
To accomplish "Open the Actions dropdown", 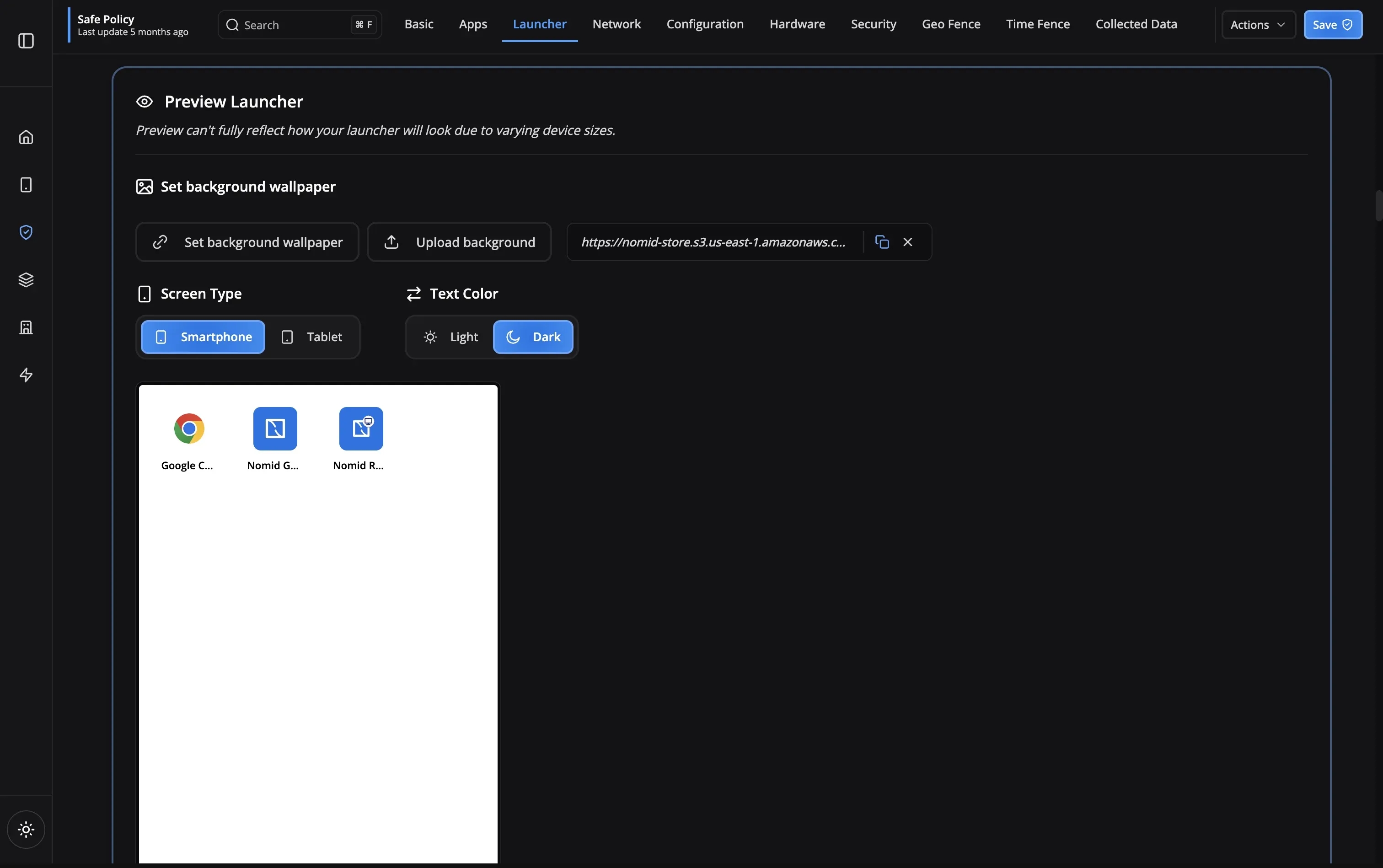I will click(x=1257, y=24).
